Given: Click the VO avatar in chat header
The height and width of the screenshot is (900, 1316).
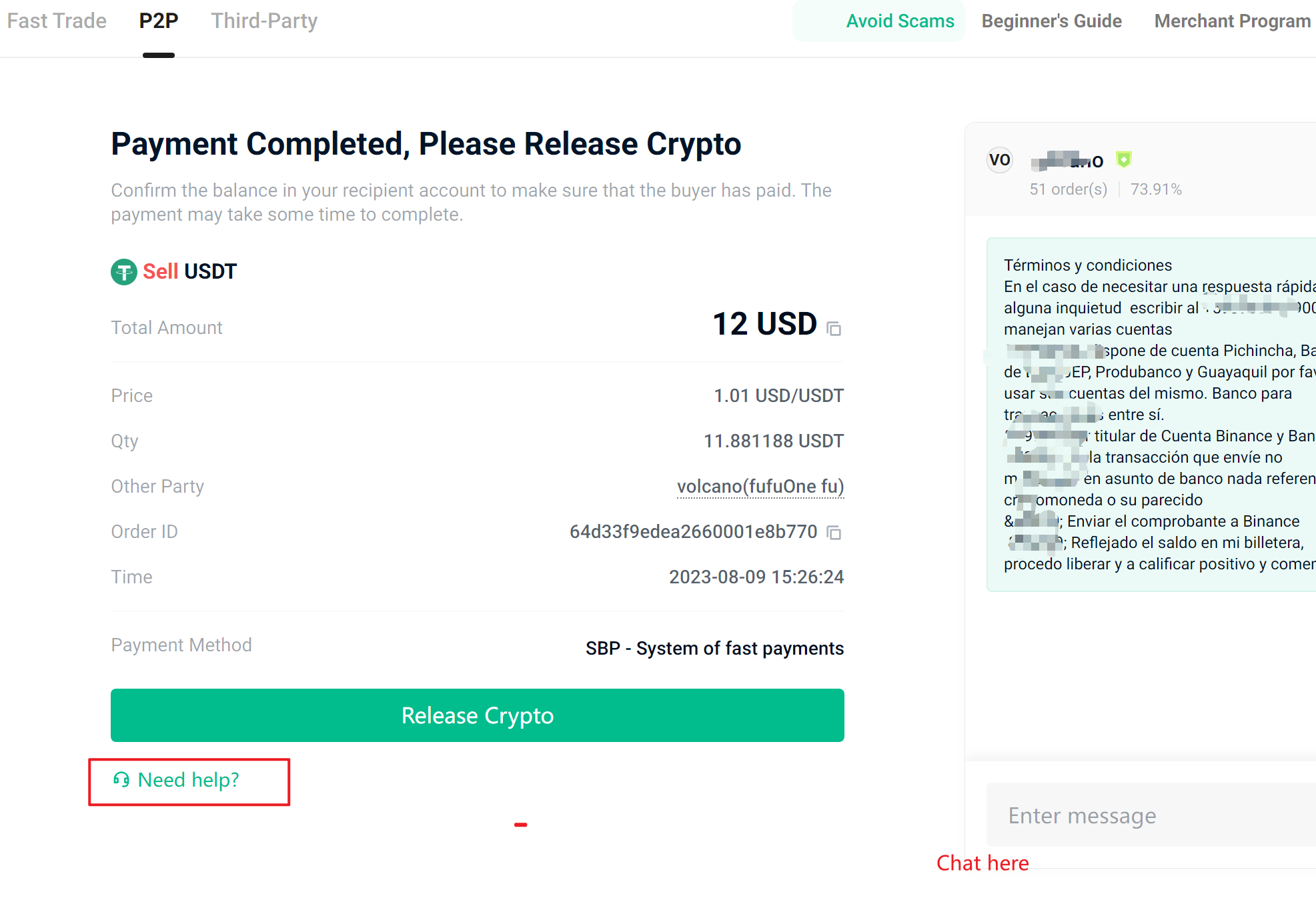Looking at the screenshot, I should (x=999, y=160).
